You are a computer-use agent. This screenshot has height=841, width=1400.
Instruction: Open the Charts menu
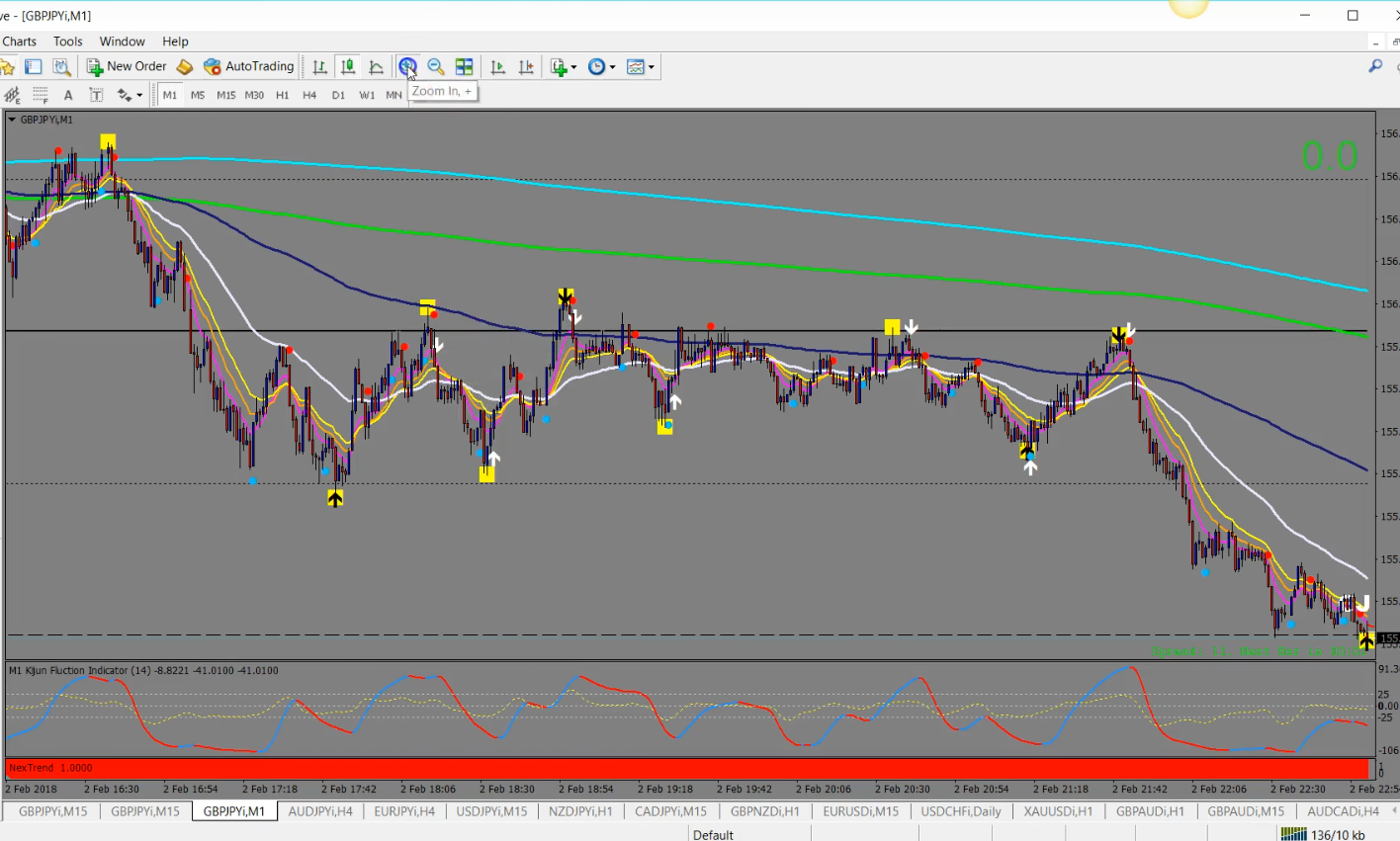point(19,42)
